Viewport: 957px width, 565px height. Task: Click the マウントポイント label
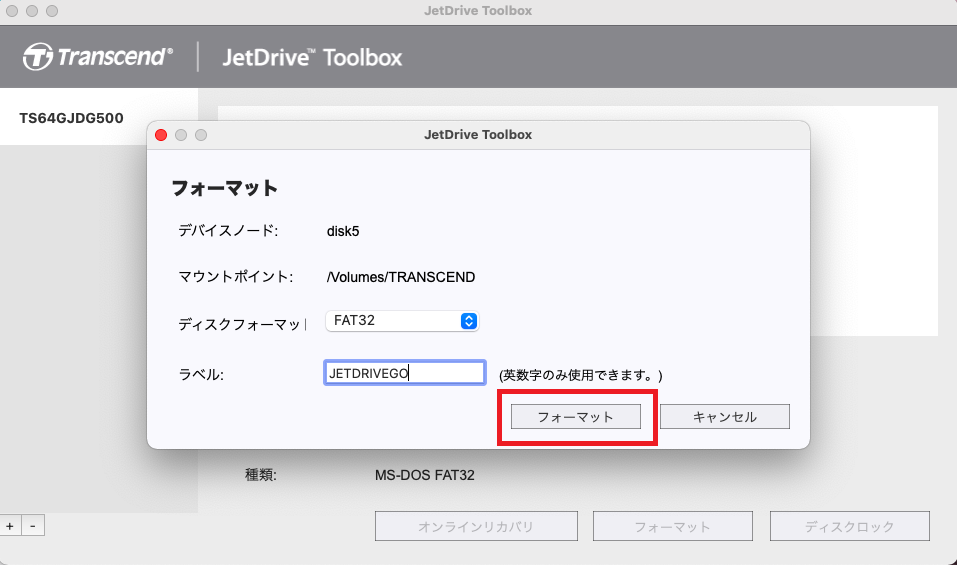point(236,276)
